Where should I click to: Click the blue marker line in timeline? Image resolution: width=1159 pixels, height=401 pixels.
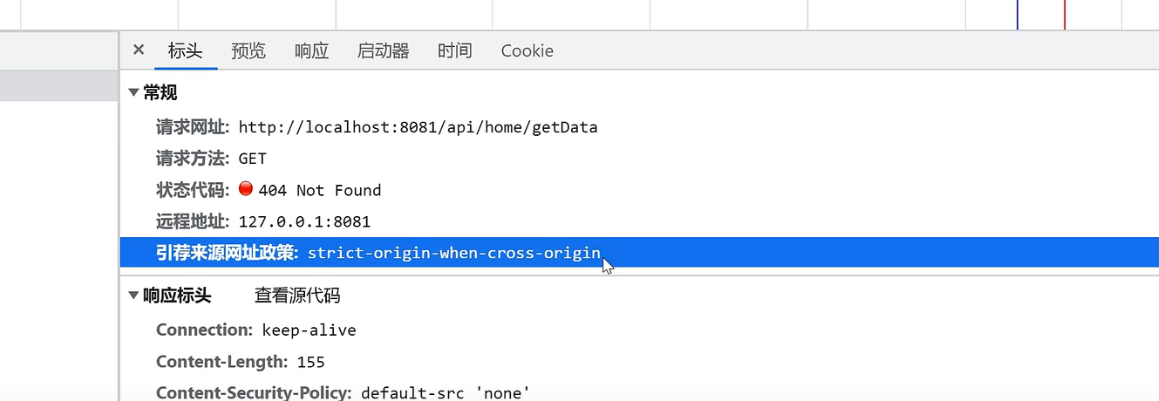(x=1017, y=15)
